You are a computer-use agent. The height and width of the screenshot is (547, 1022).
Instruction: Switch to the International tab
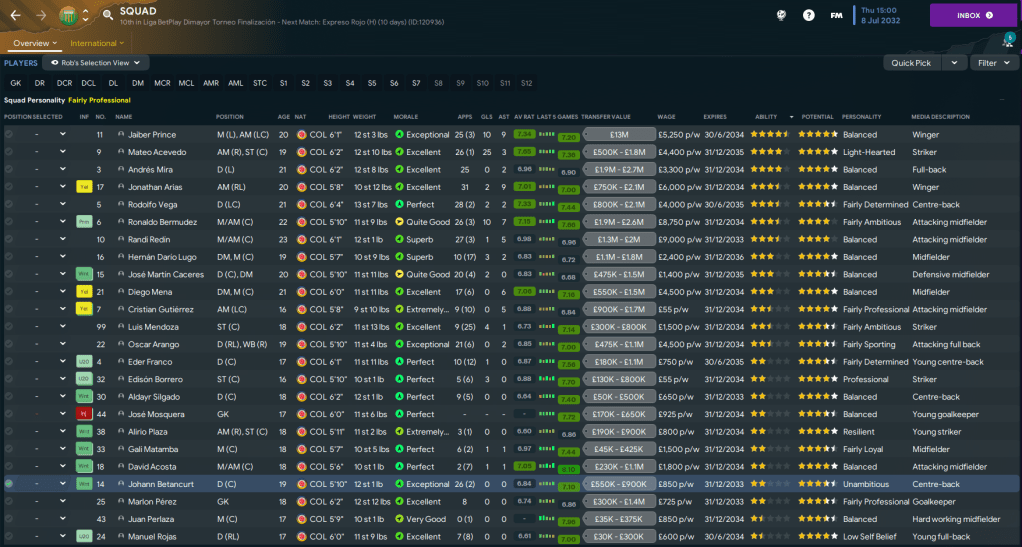pyautogui.click(x=97, y=43)
